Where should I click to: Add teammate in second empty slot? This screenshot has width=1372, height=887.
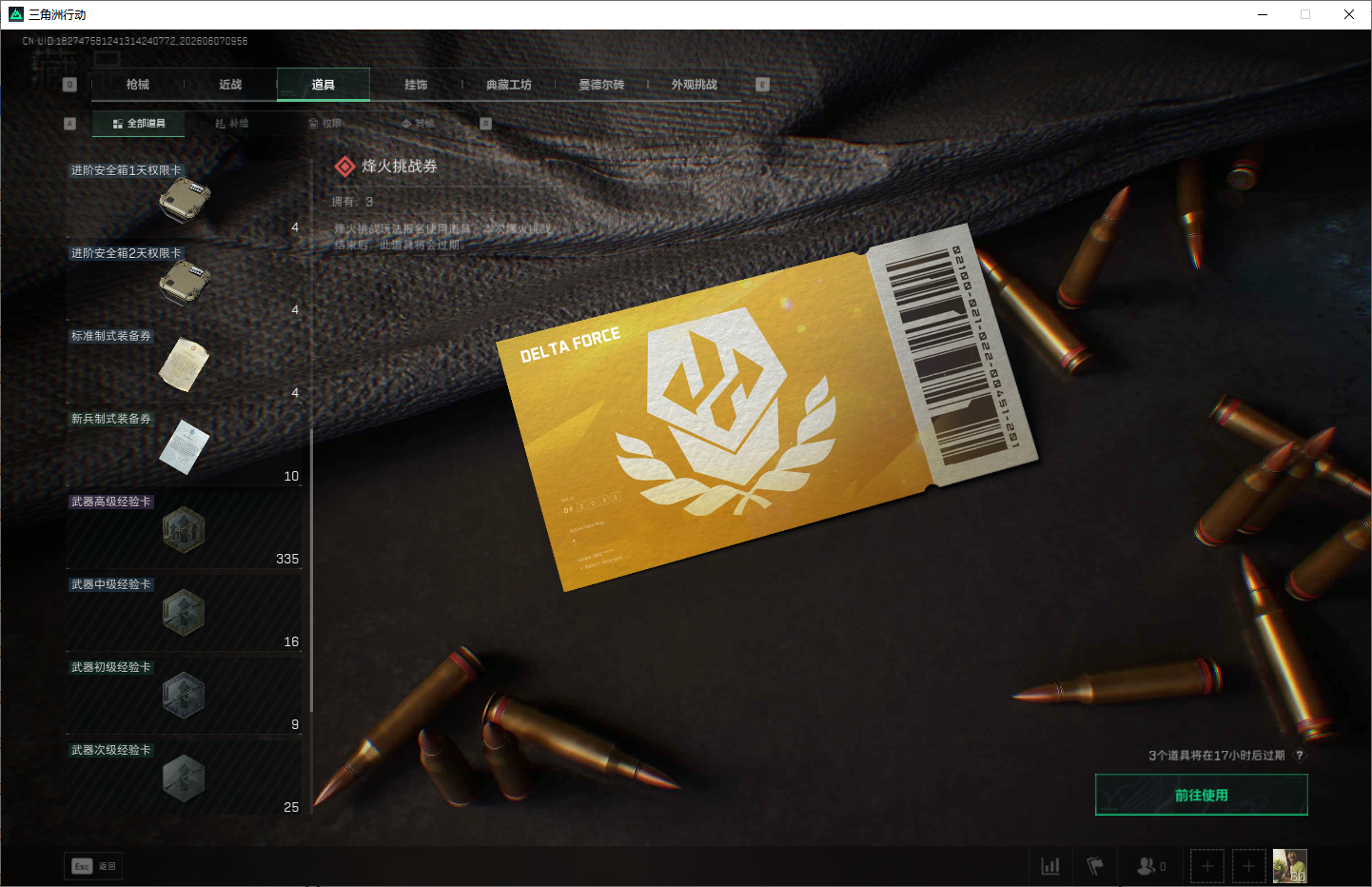1249,866
